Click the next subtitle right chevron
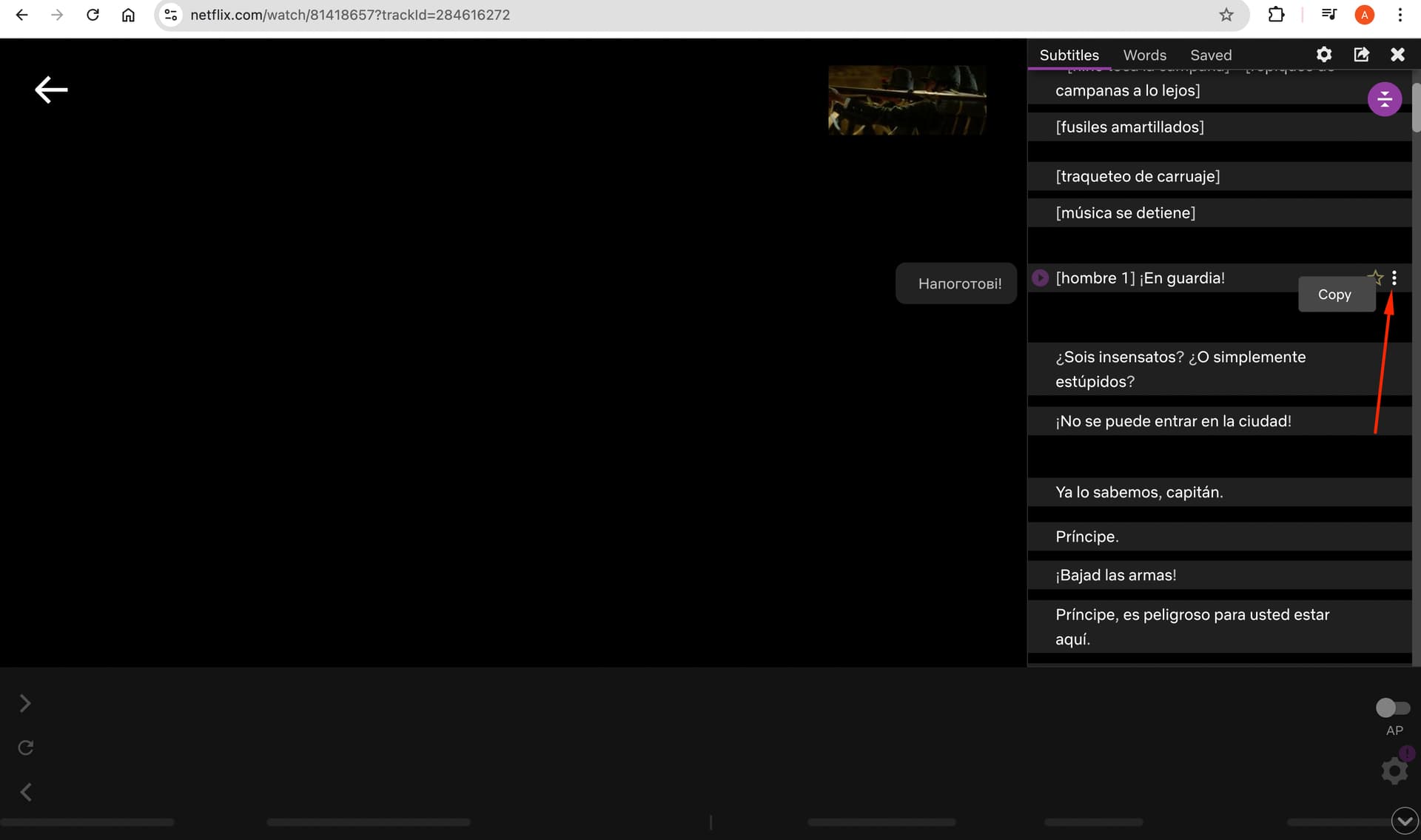This screenshot has height=840, width=1421. pos(25,704)
